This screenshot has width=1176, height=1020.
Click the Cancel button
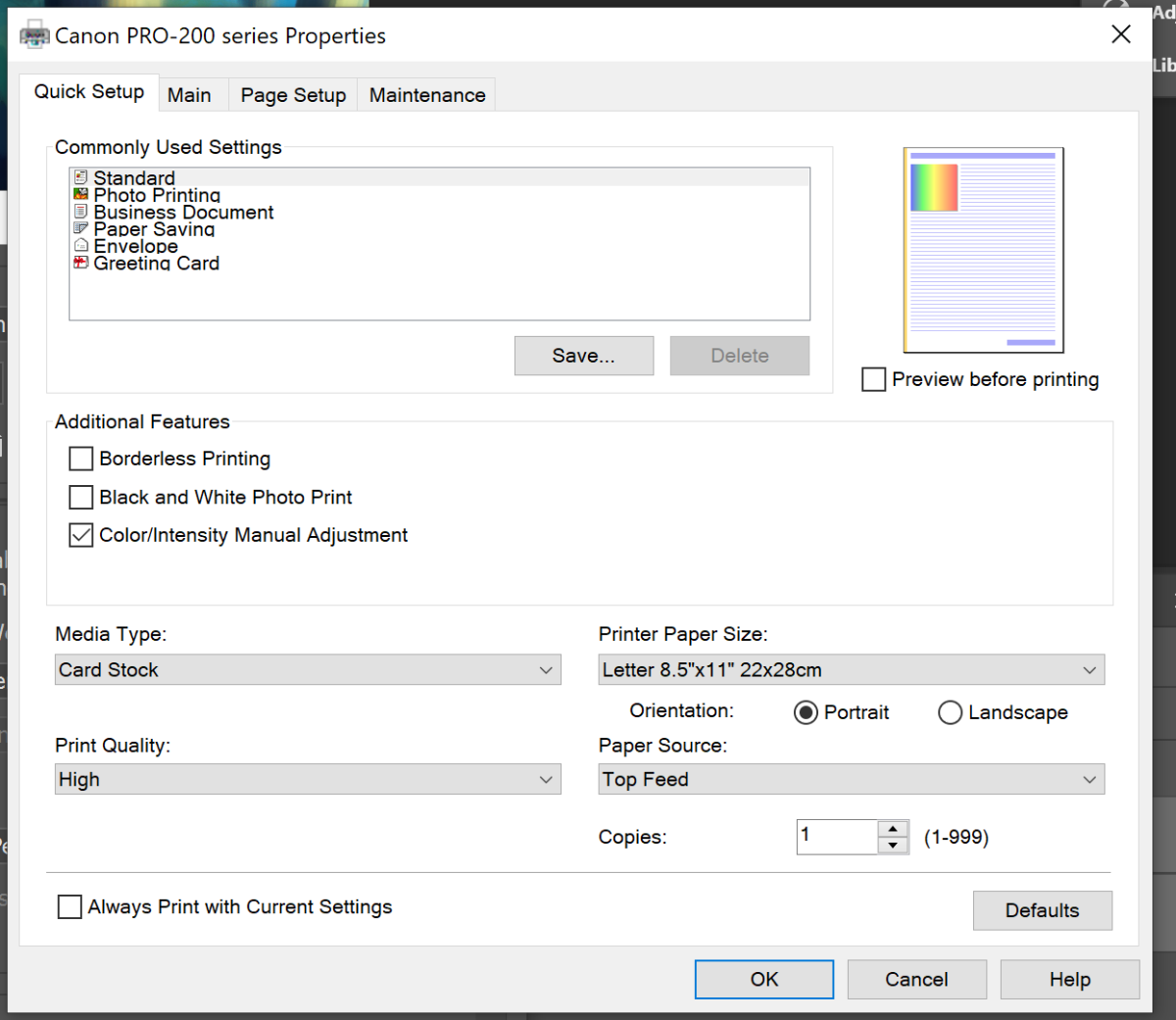pyautogui.click(x=917, y=979)
